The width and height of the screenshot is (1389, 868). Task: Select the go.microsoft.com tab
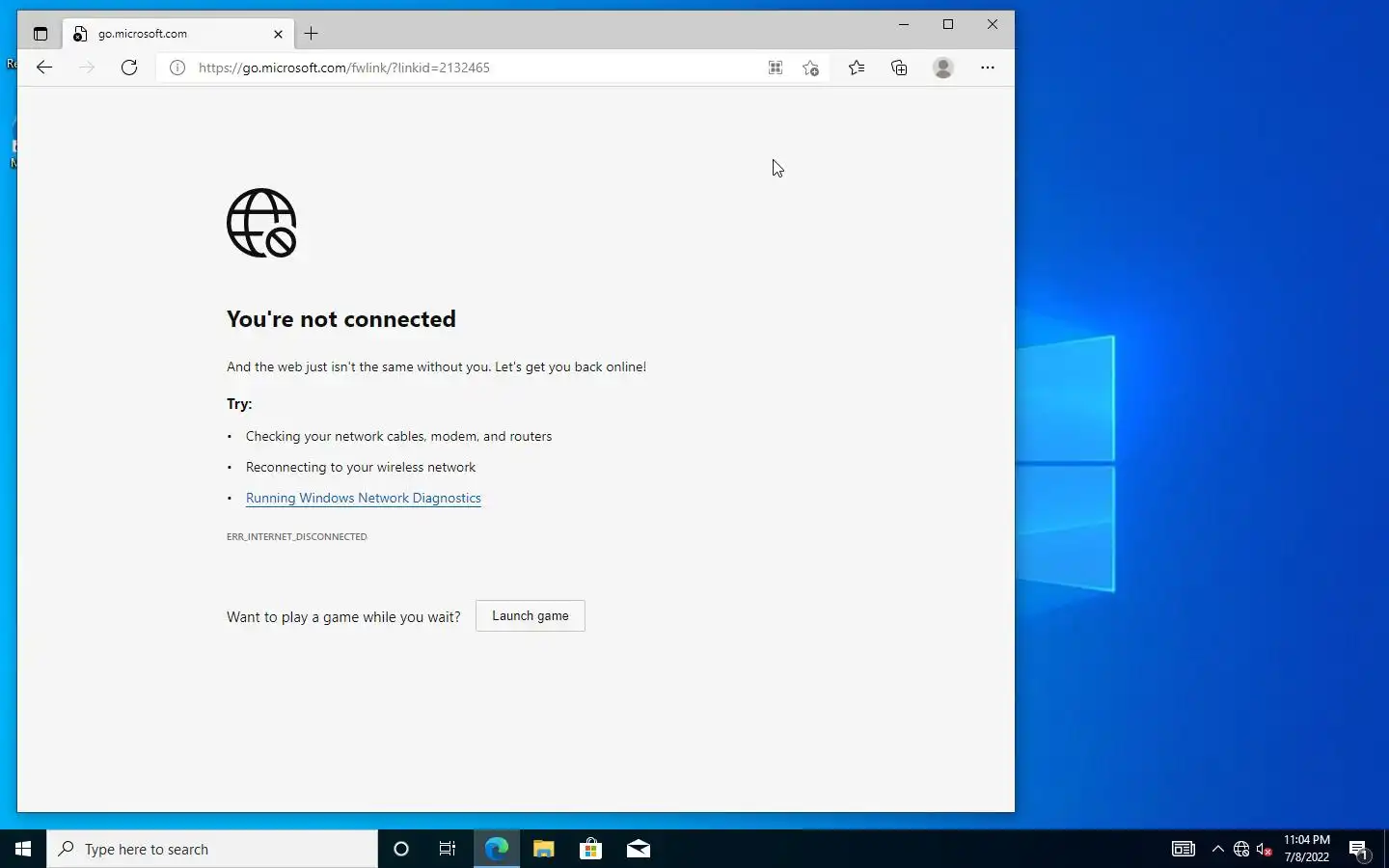[x=178, y=34]
